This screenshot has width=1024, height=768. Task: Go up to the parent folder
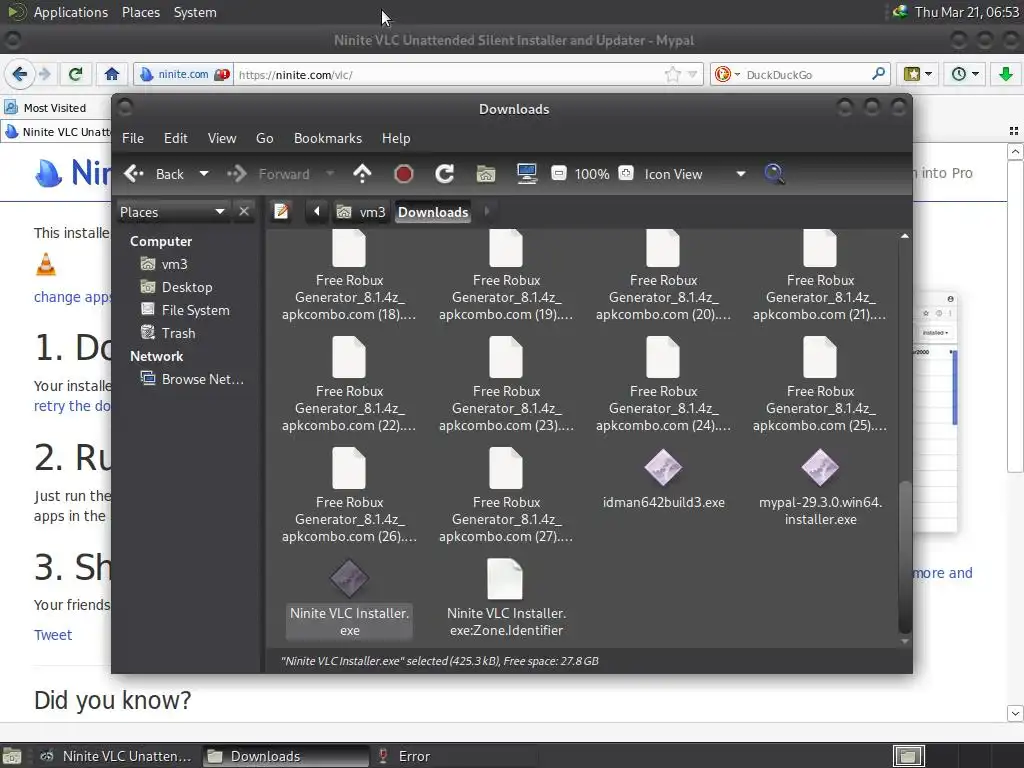362,174
